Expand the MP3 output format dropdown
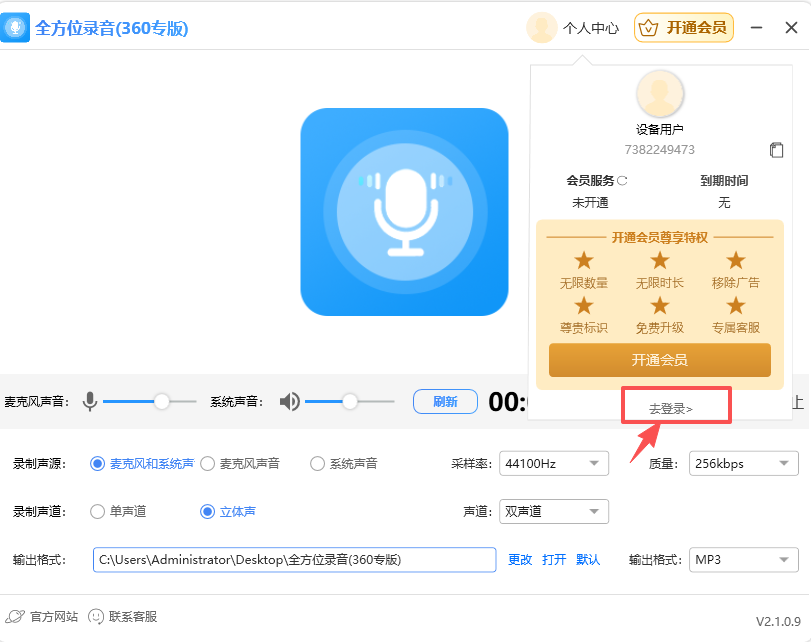 pos(744,560)
